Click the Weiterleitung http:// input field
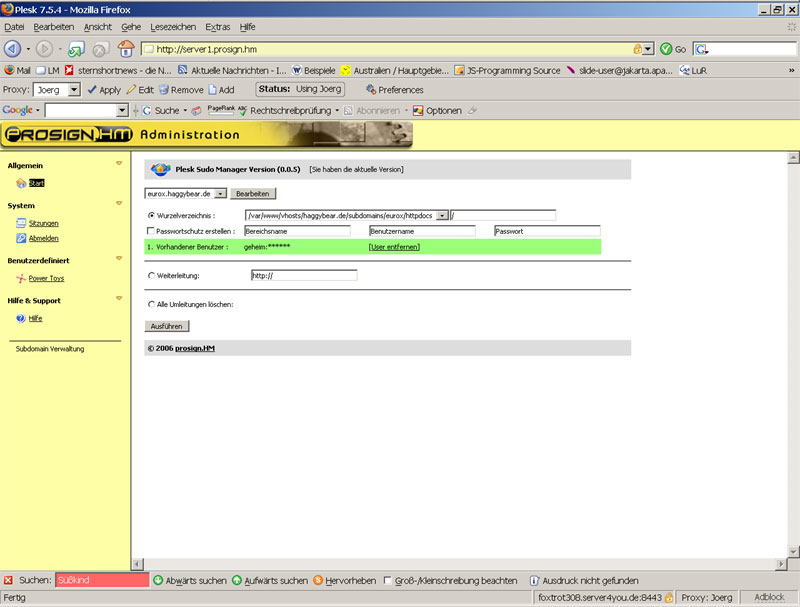This screenshot has width=800, height=607. point(304,275)
